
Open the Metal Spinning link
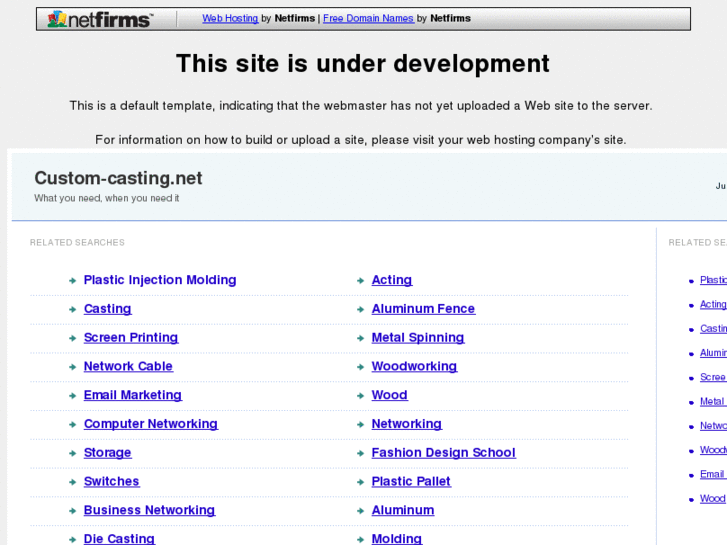(418, 338)
